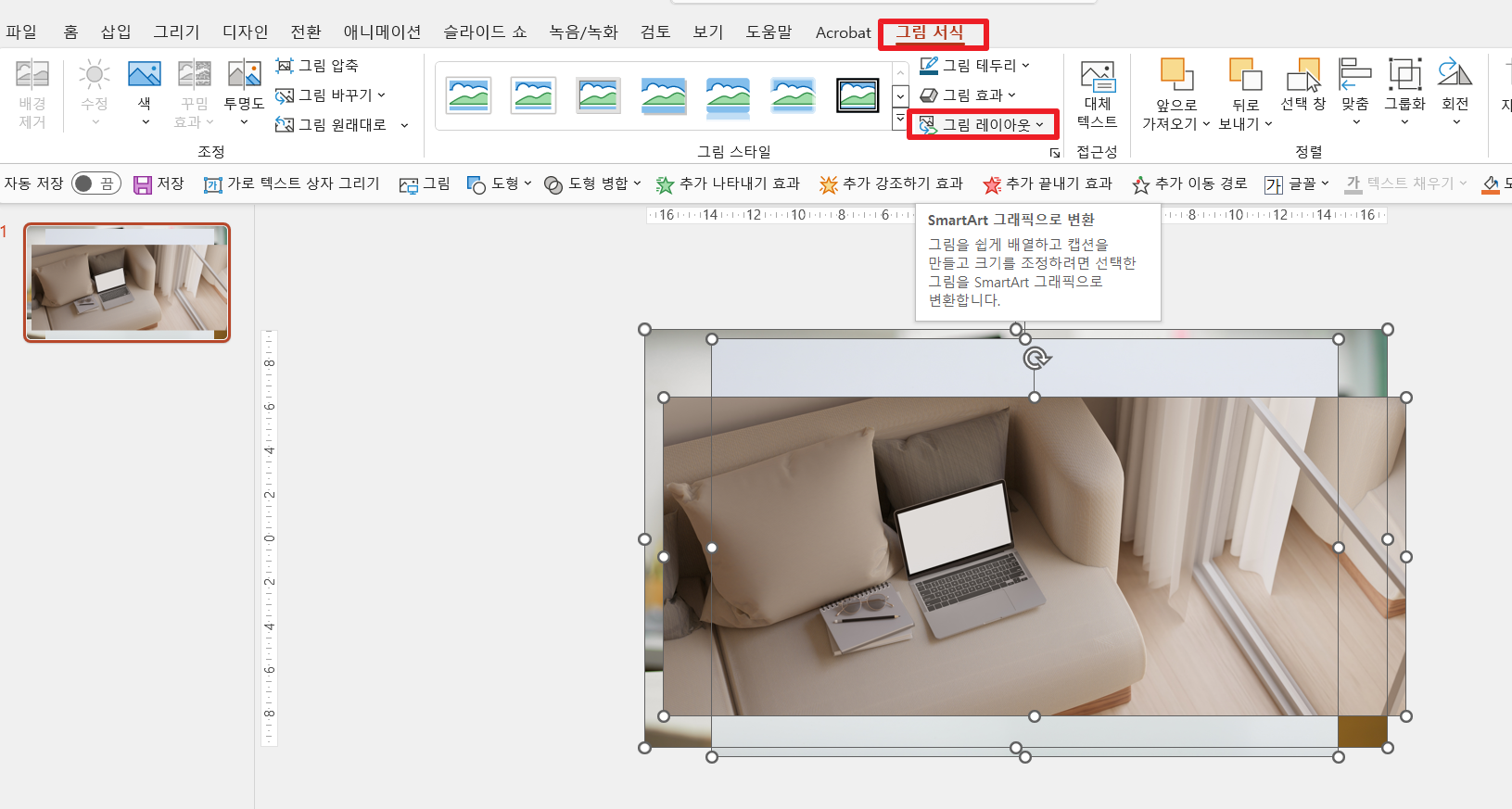Toggle the 자동 저장 autosave switch
Screen dimensions: 1512x809
tap(96, 183)
